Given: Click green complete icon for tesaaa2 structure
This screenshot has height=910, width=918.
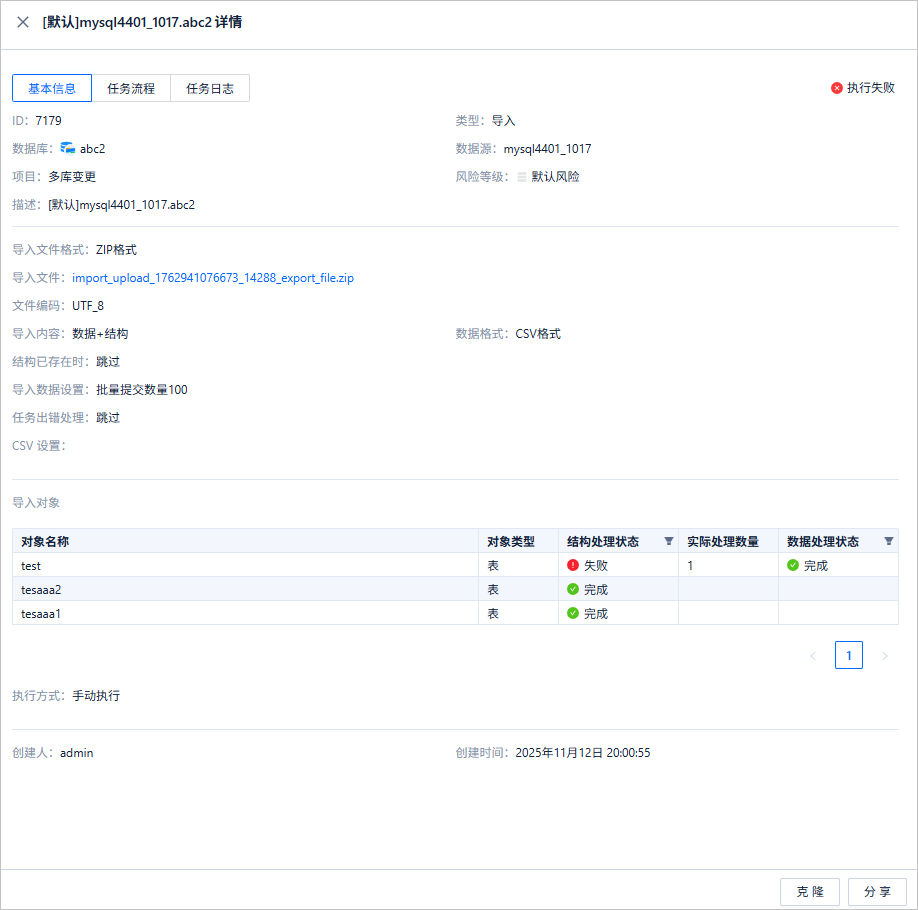Looking at the screenshot, I should point(573,589).
